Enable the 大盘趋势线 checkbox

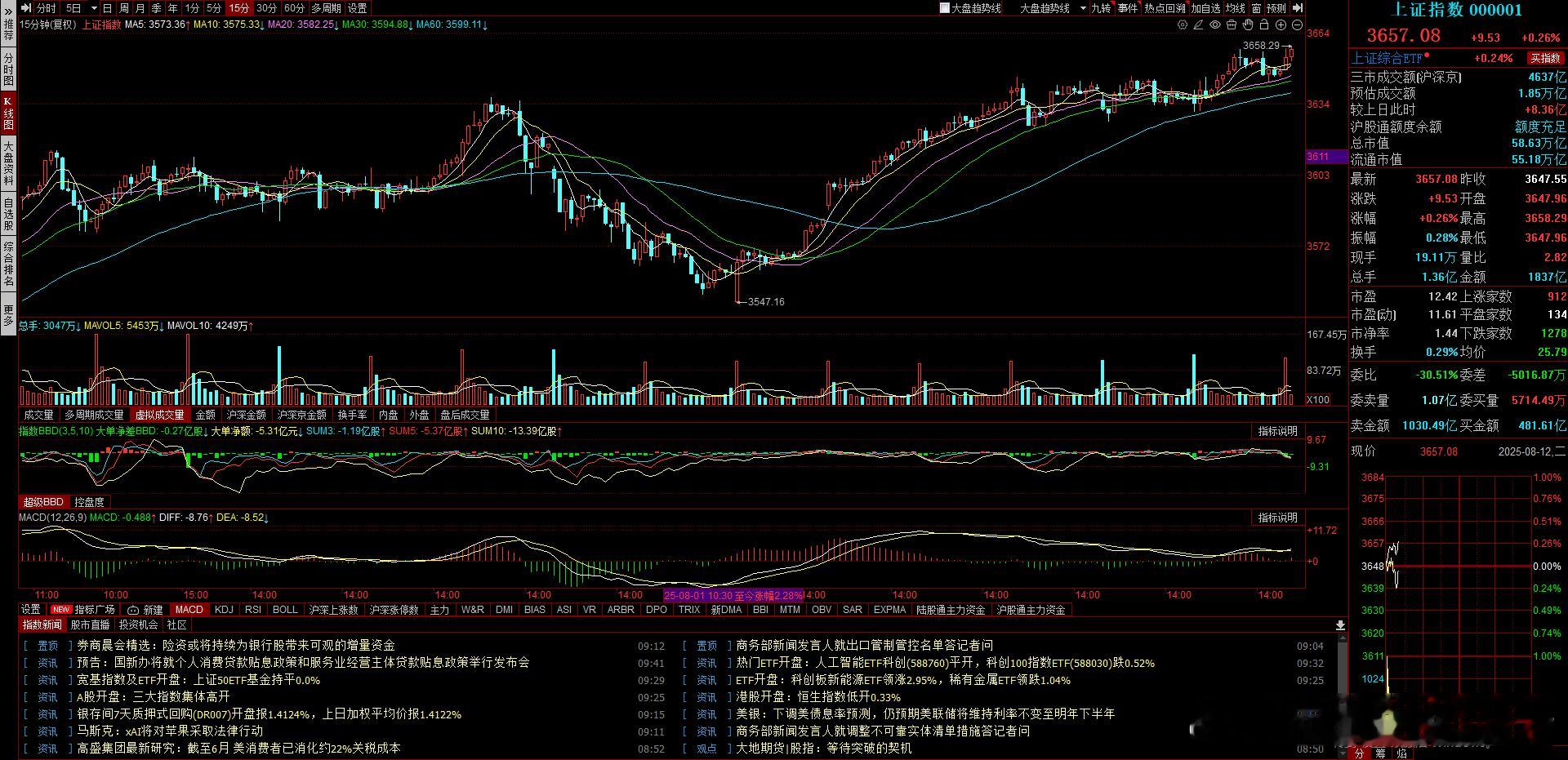[945, 8]
